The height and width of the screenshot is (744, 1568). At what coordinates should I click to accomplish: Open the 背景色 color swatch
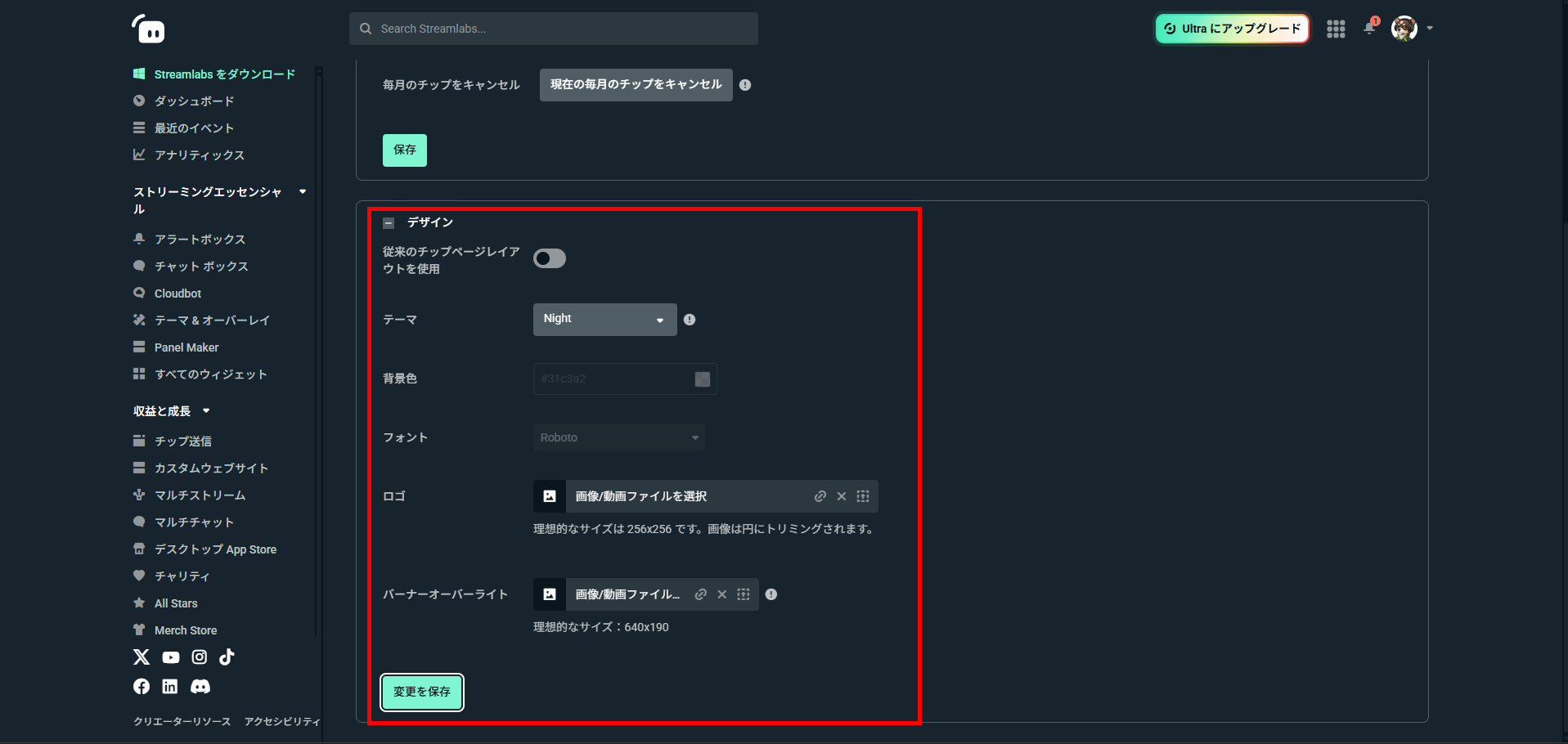tap(703, 379)
